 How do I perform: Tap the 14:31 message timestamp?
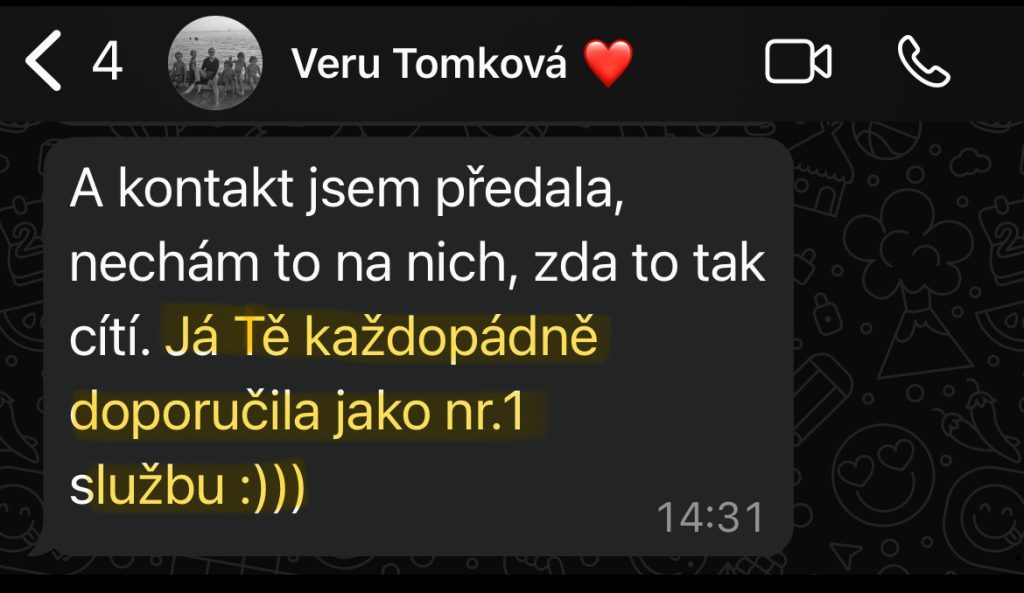pos(710,518)
